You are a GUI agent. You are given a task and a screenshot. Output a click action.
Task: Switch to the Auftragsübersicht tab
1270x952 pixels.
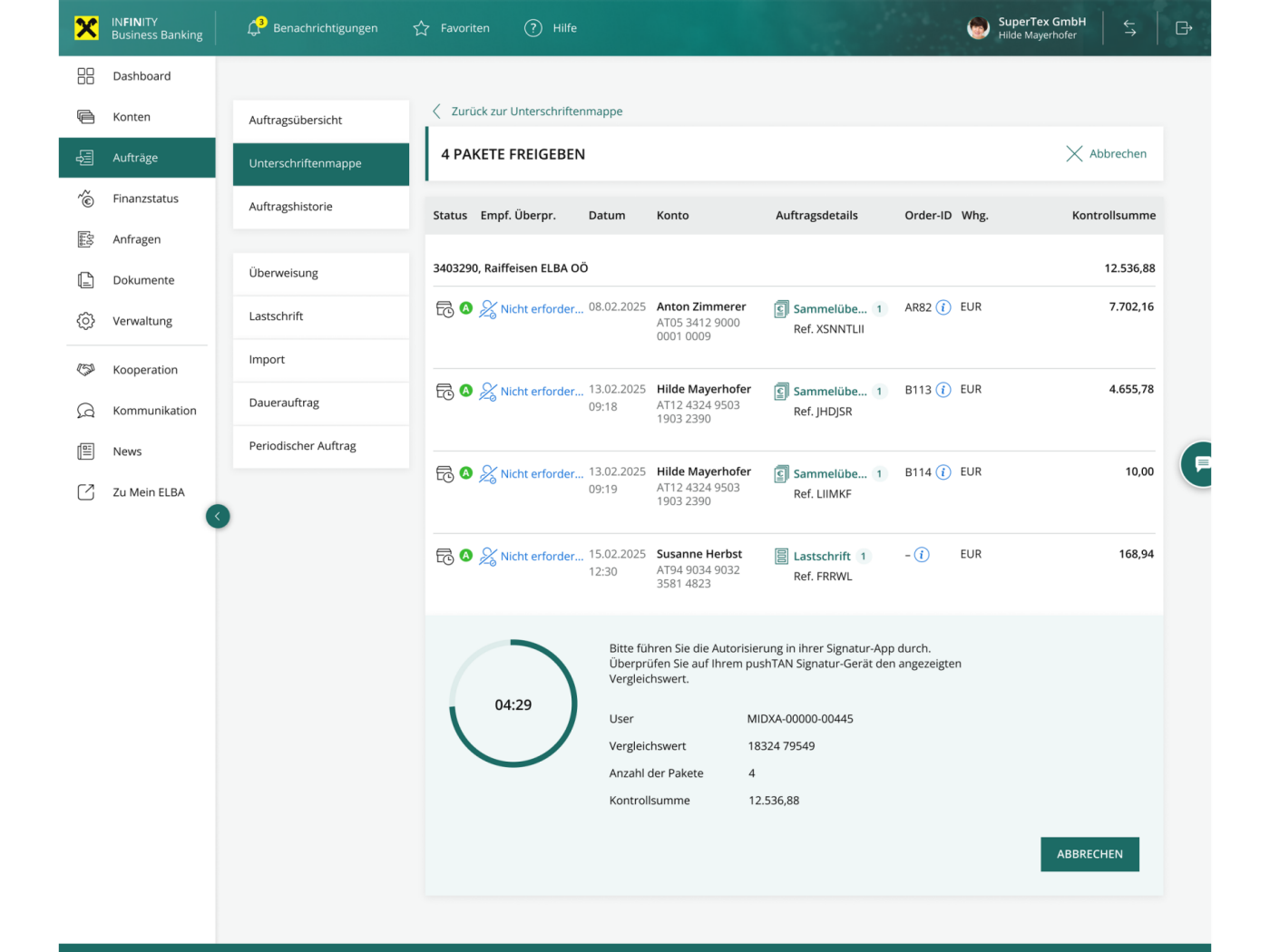pyautogui.click(x=296, y=121)
